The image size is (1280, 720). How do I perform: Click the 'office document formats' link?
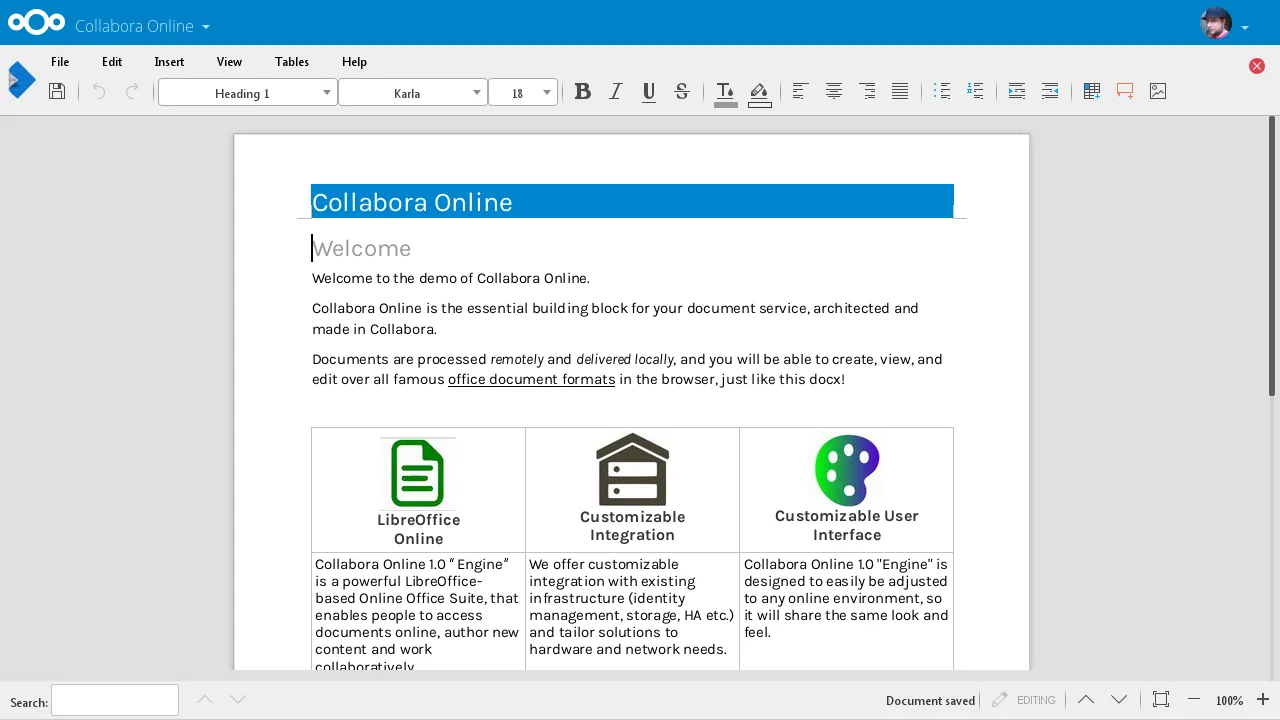tap(531, 380)
